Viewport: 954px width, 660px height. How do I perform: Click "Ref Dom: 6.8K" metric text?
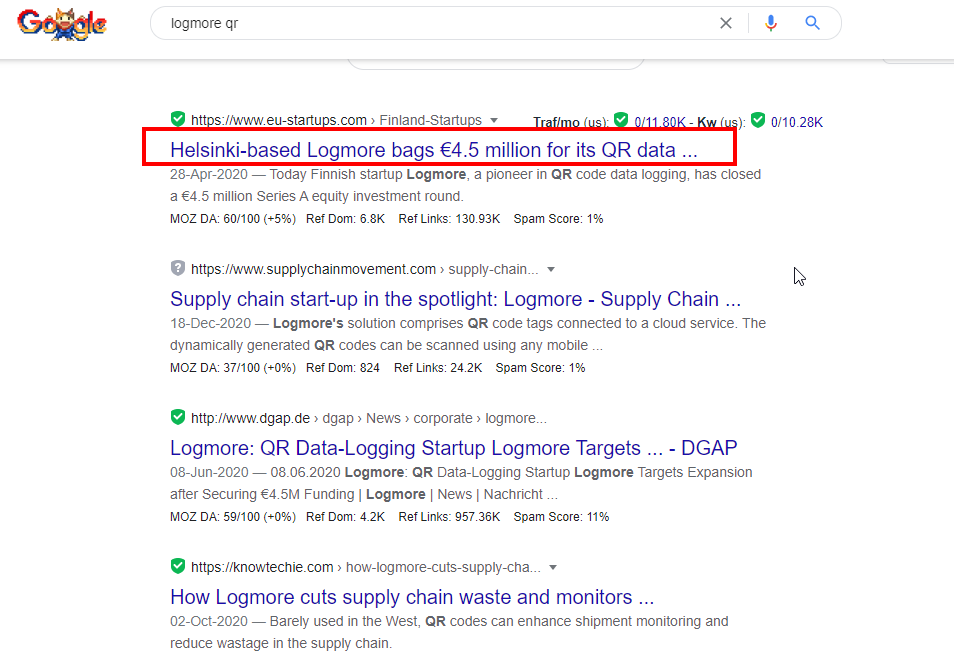(346, 219)
